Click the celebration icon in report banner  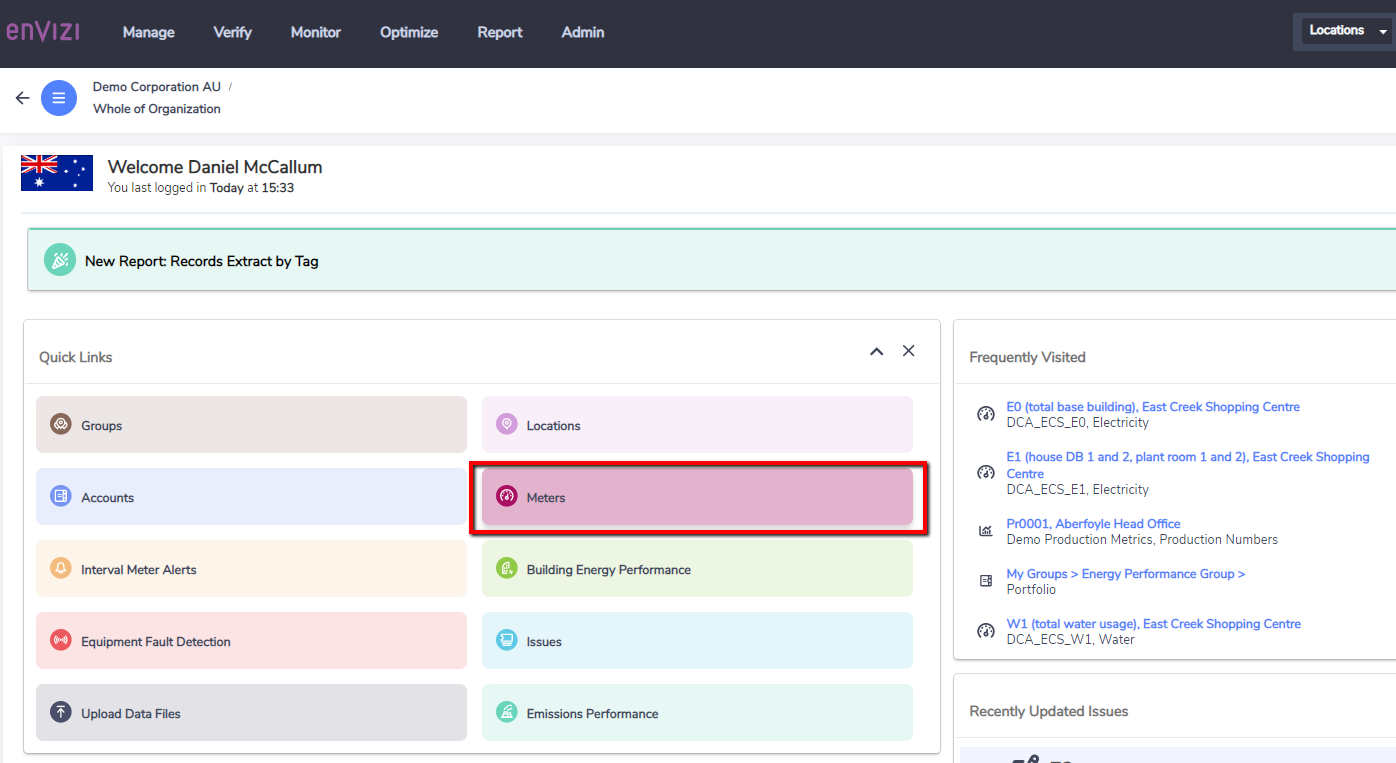click(60, 260)
